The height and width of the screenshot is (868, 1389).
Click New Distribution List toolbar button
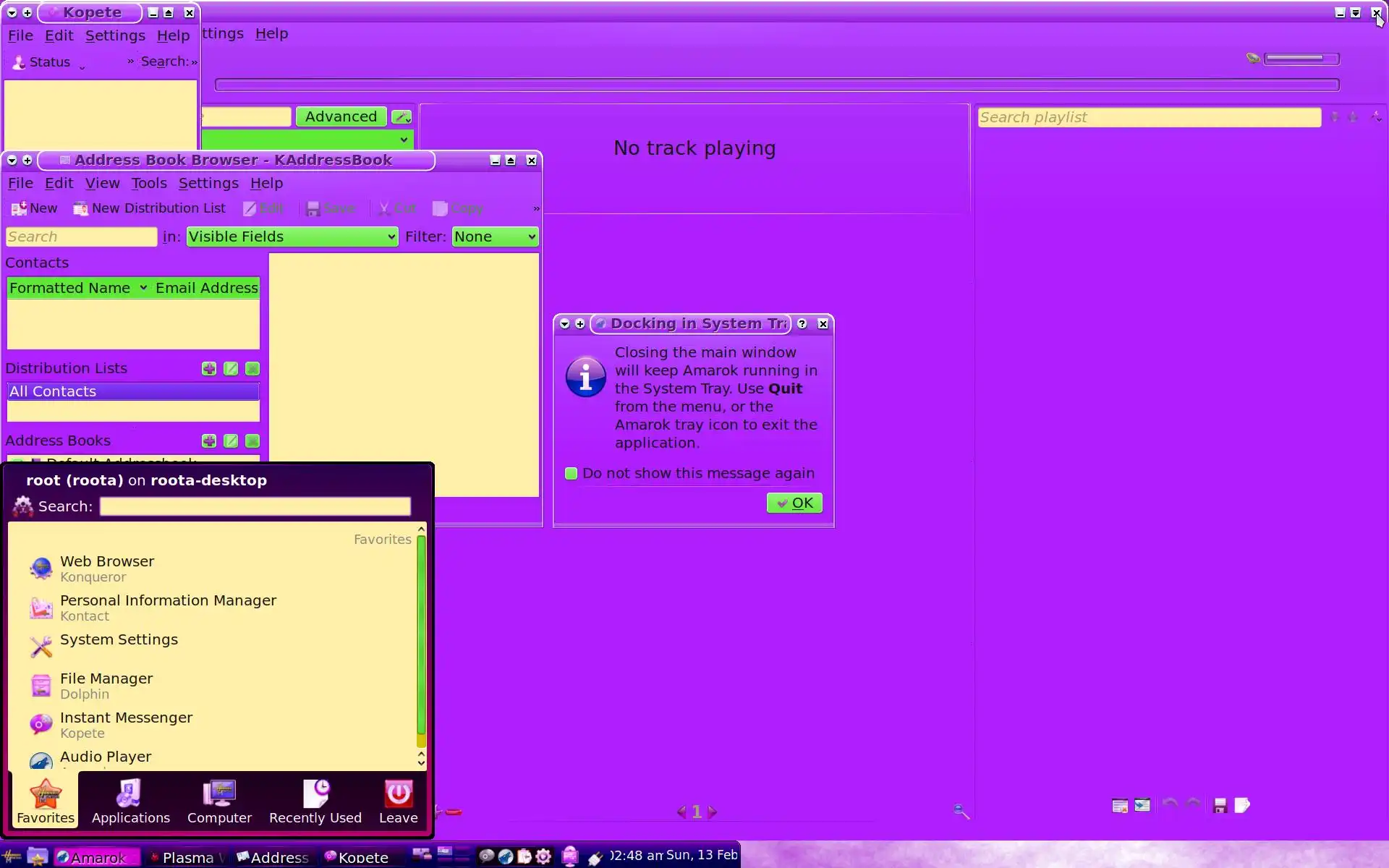pyautogui.click(x=150, y=208)
